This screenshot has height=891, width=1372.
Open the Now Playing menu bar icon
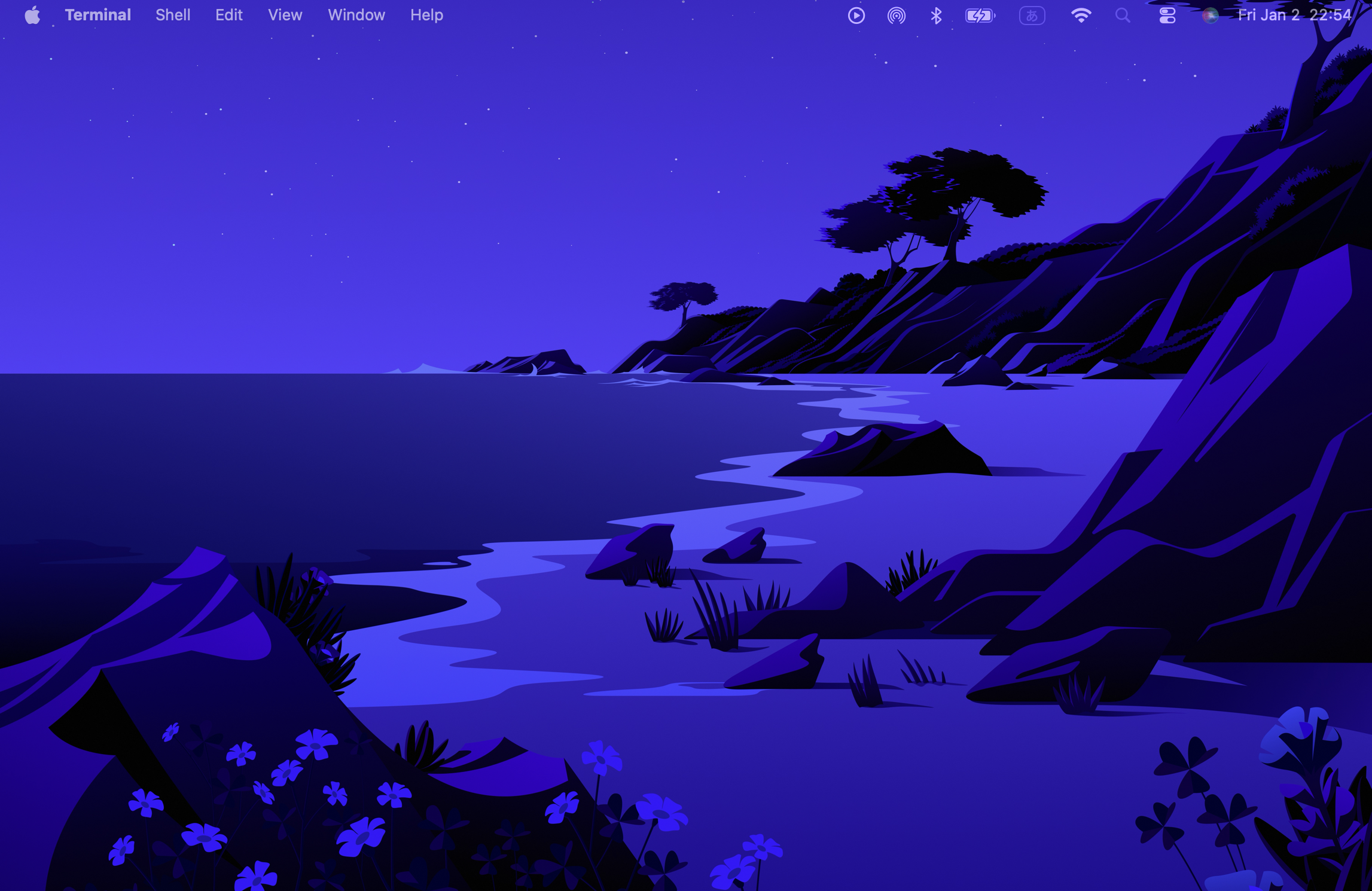pyautogui.click(x=856, y=15)
